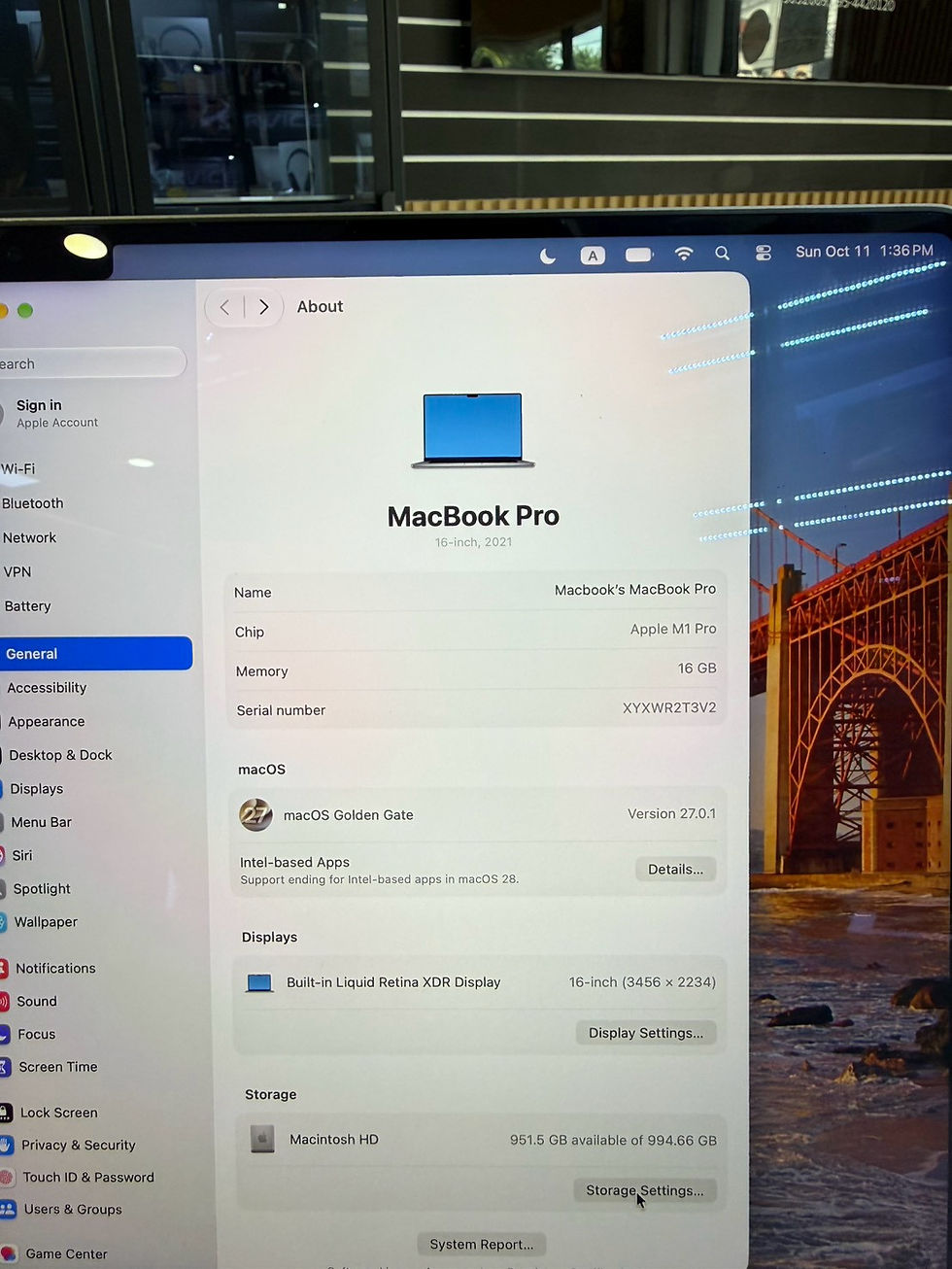Viewport: 952px width, 1269px height.
Task: Open Spotlight settings in sidebar
Action: click(x=41, y=888)
